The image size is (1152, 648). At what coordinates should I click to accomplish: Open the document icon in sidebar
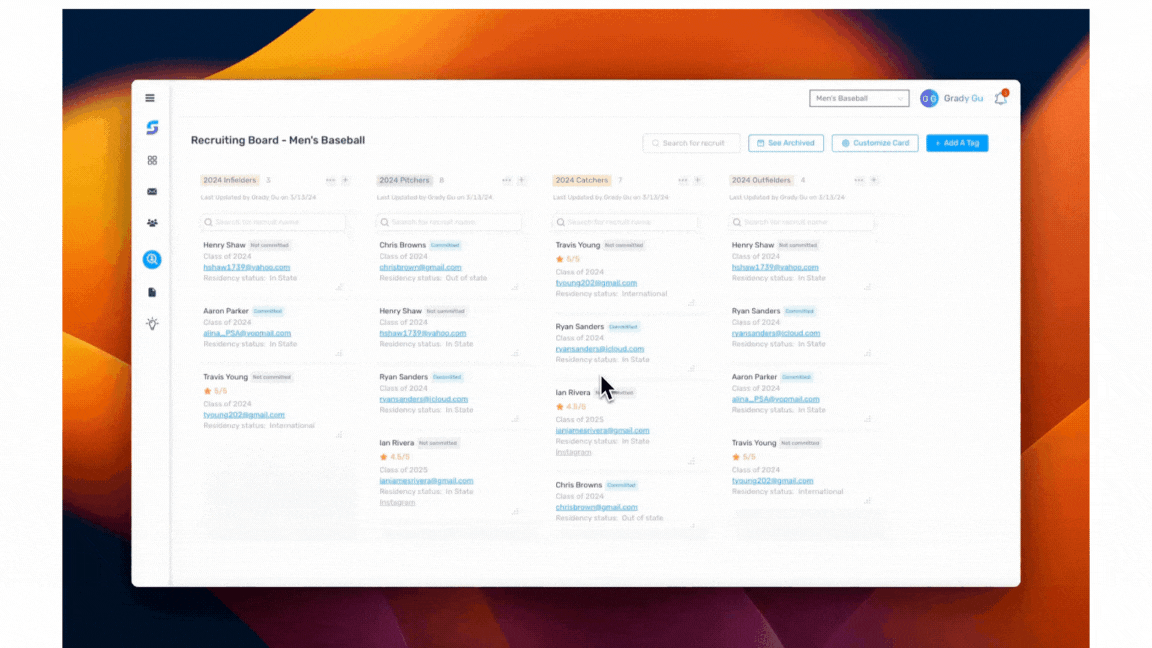point(152,292)
